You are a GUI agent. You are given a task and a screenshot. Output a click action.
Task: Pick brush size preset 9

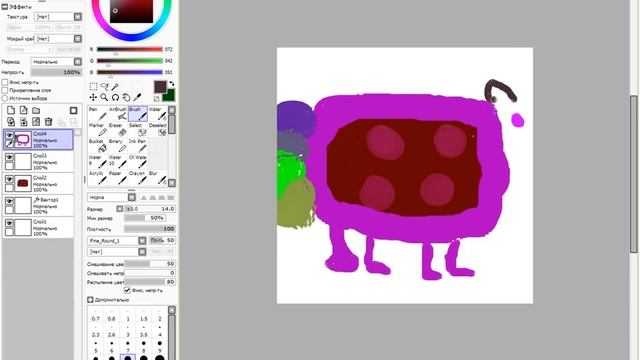[160, 347]
